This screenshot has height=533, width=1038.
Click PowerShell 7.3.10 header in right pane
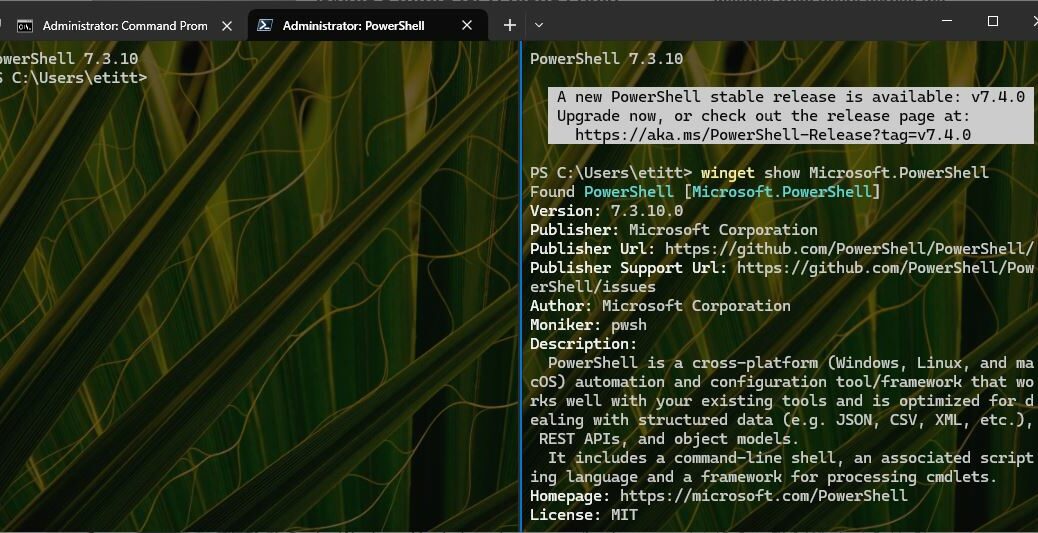pos(606,59)
